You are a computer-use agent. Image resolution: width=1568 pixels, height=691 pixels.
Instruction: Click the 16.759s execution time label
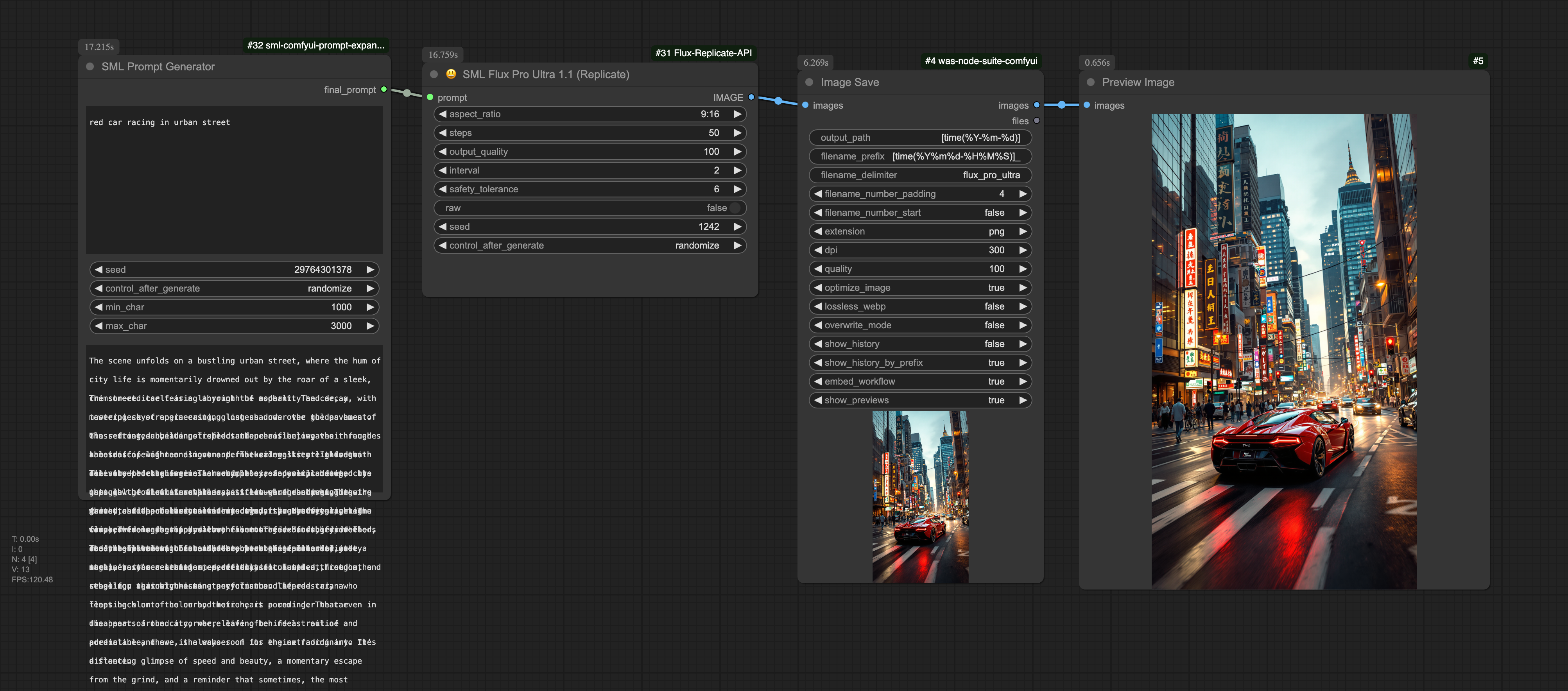click(x=443, y=55)
